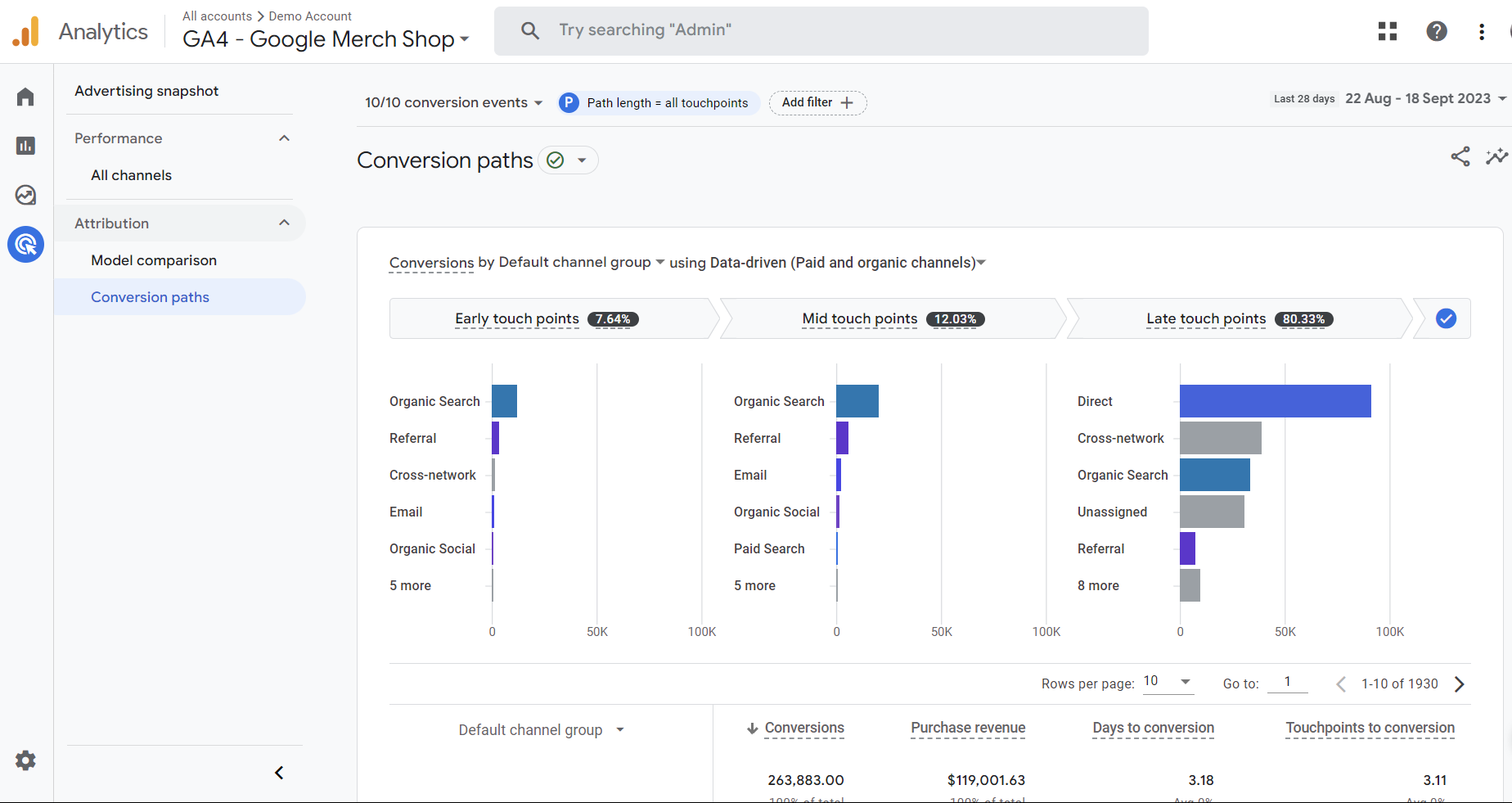Open the Home icon in left rail
The height and width of the screenshot is (803, 1512).
[x=25, y=97]
